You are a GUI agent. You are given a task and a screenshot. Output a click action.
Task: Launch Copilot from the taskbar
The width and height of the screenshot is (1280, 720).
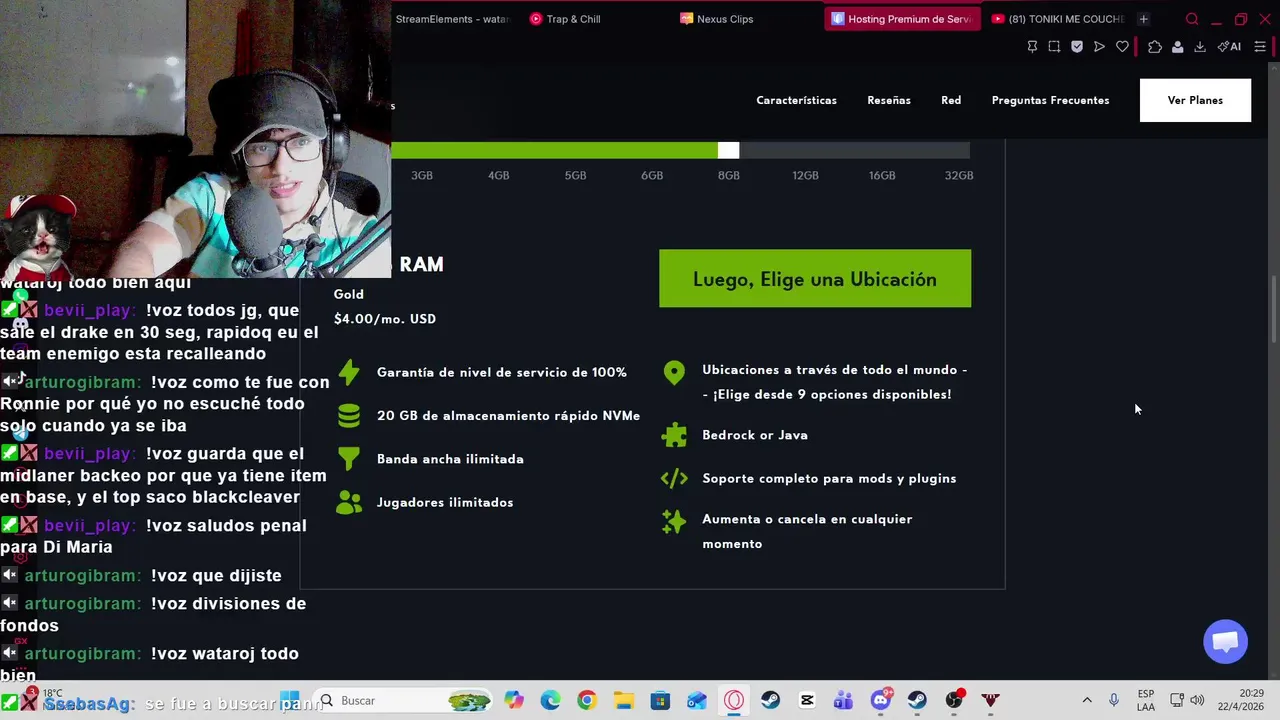point(514,700)
